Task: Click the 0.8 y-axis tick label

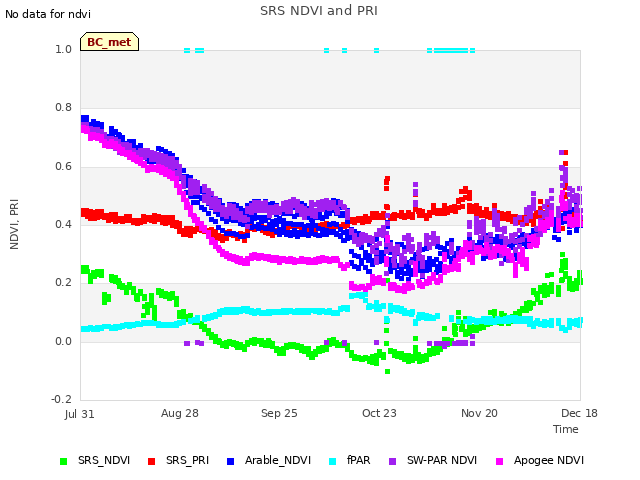Action: pyautogui.click(x=63, y=108)
